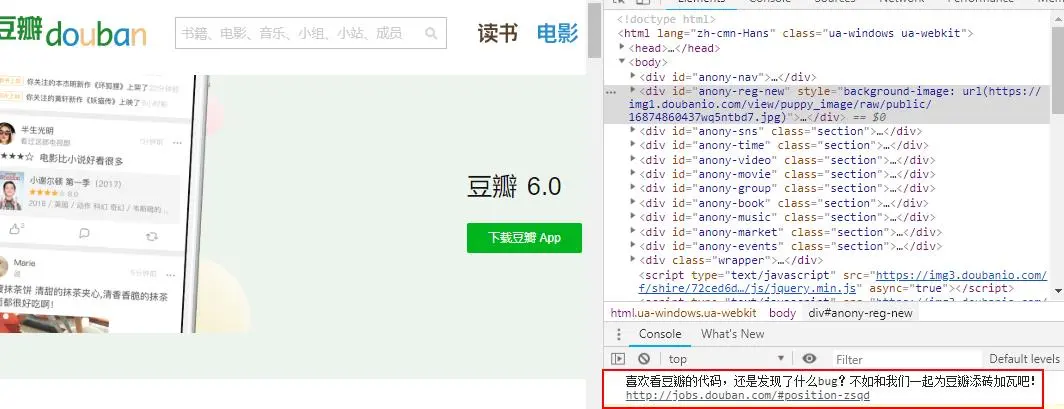Expand the anony-music div
This screenshot has width=1064, height=409.
634,217
